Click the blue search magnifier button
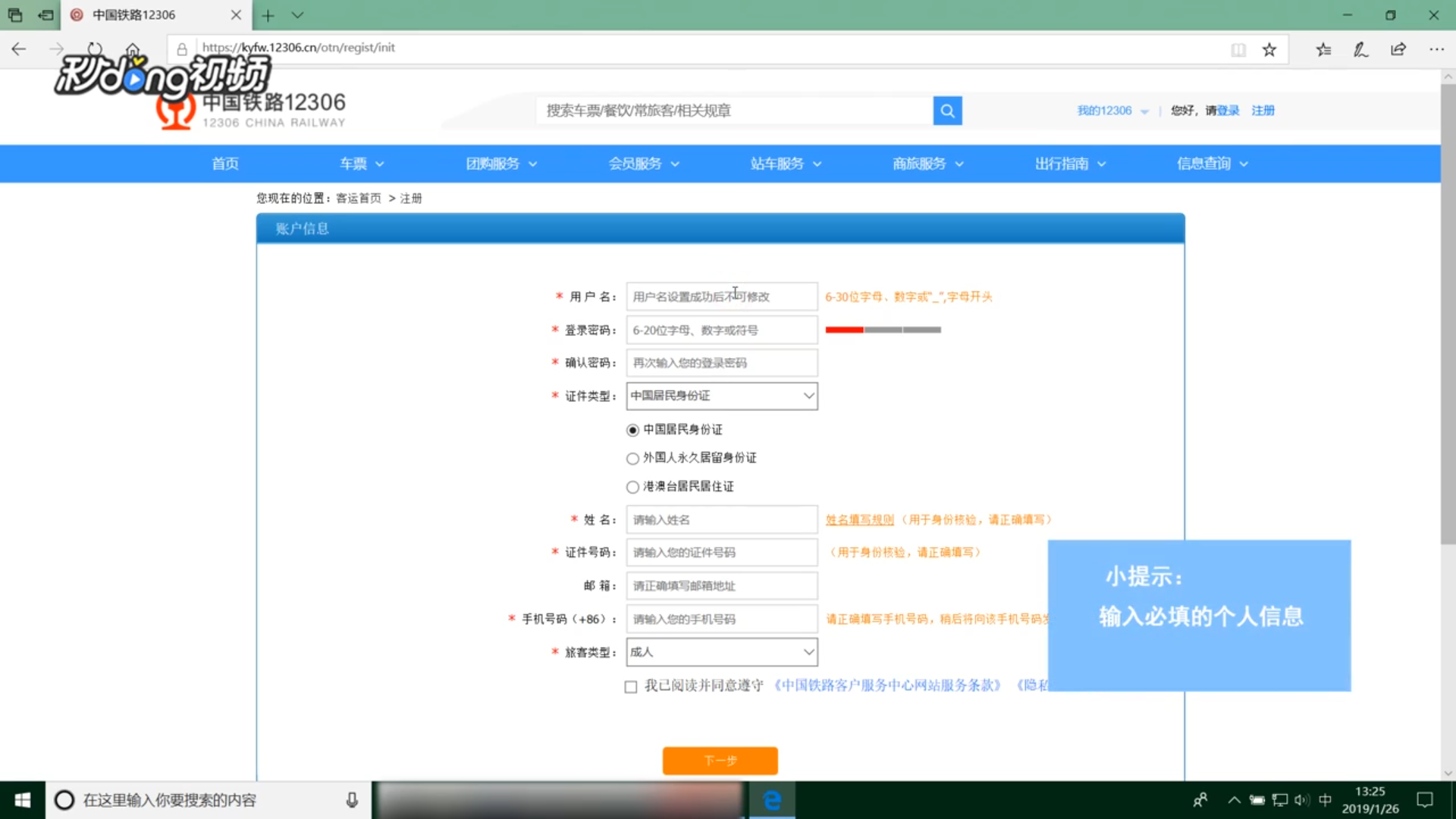The width and height of the screenshot is (1456, 819). [x=947, y=111]
